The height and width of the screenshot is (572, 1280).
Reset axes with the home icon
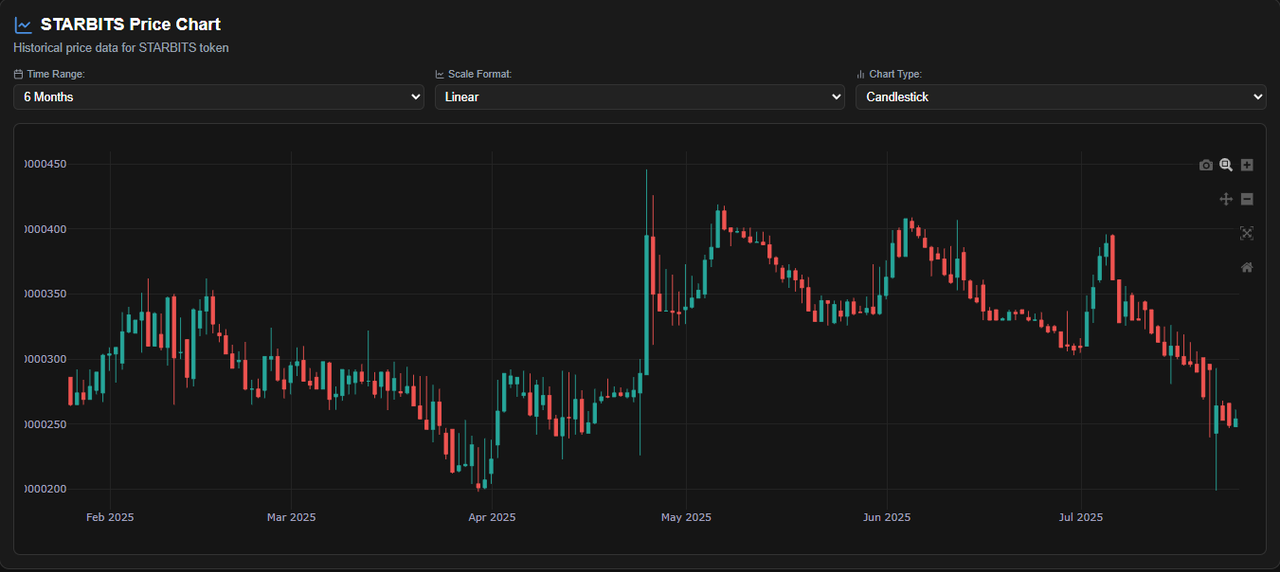(1247, 267)
